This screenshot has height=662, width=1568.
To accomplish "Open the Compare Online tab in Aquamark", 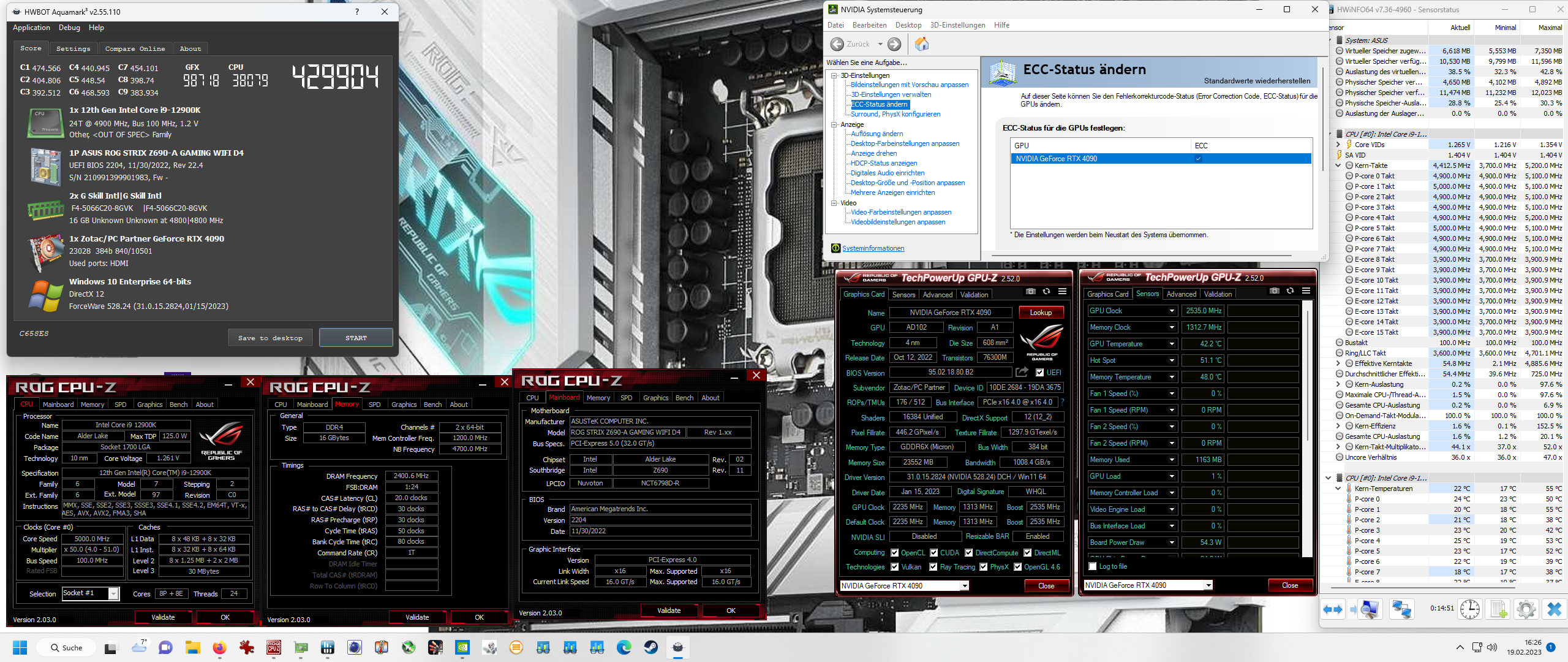I will coord(135,48).
